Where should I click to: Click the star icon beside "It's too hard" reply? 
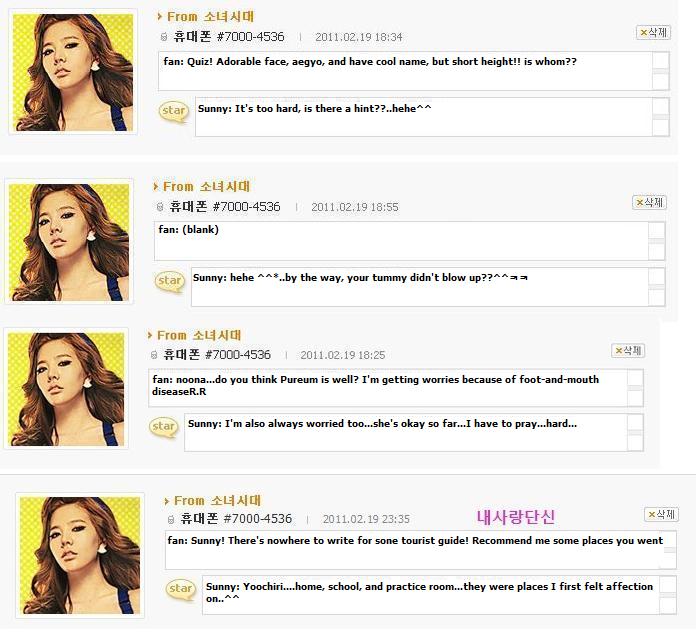point(174,112)
